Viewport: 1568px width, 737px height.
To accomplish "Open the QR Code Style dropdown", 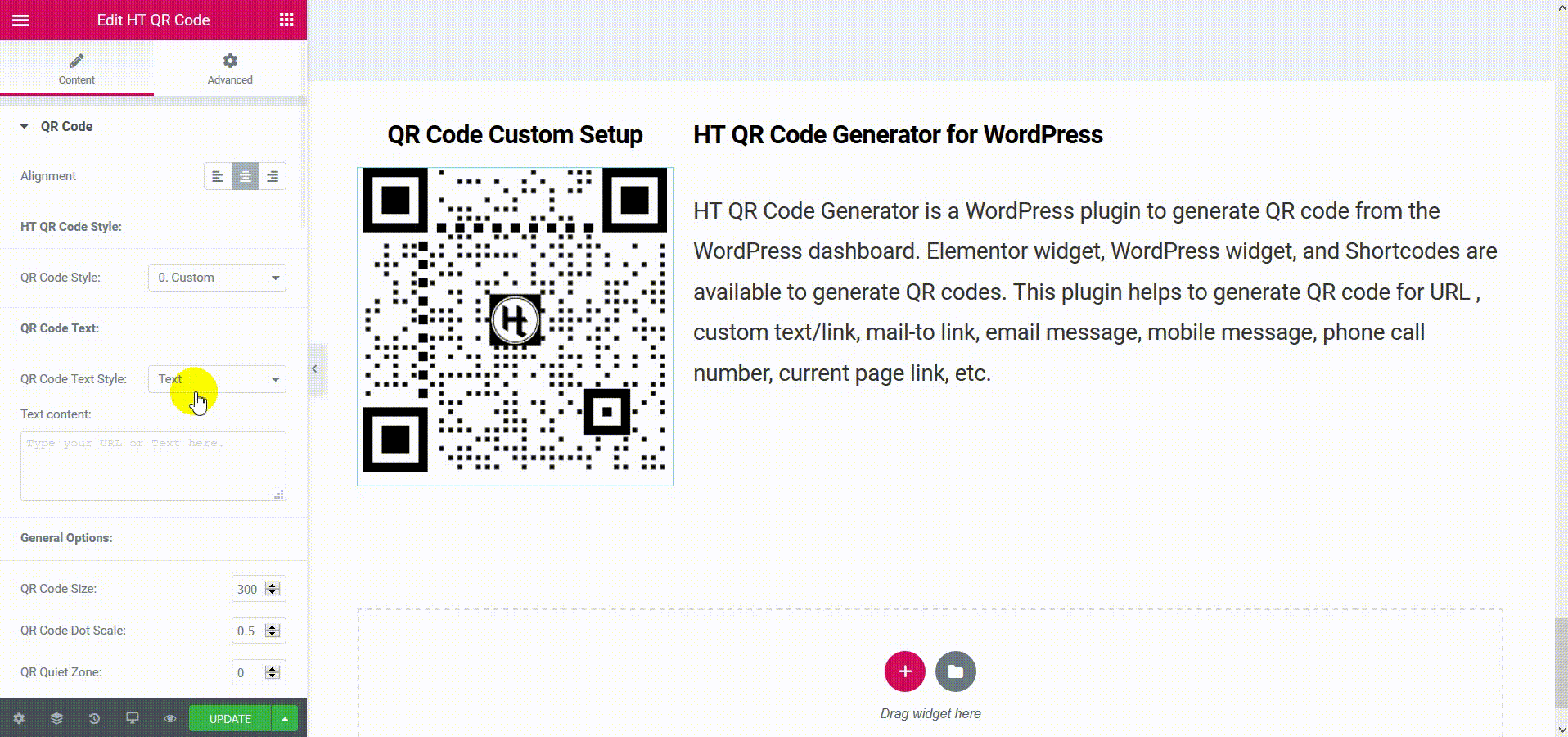I will click(217, 278).
